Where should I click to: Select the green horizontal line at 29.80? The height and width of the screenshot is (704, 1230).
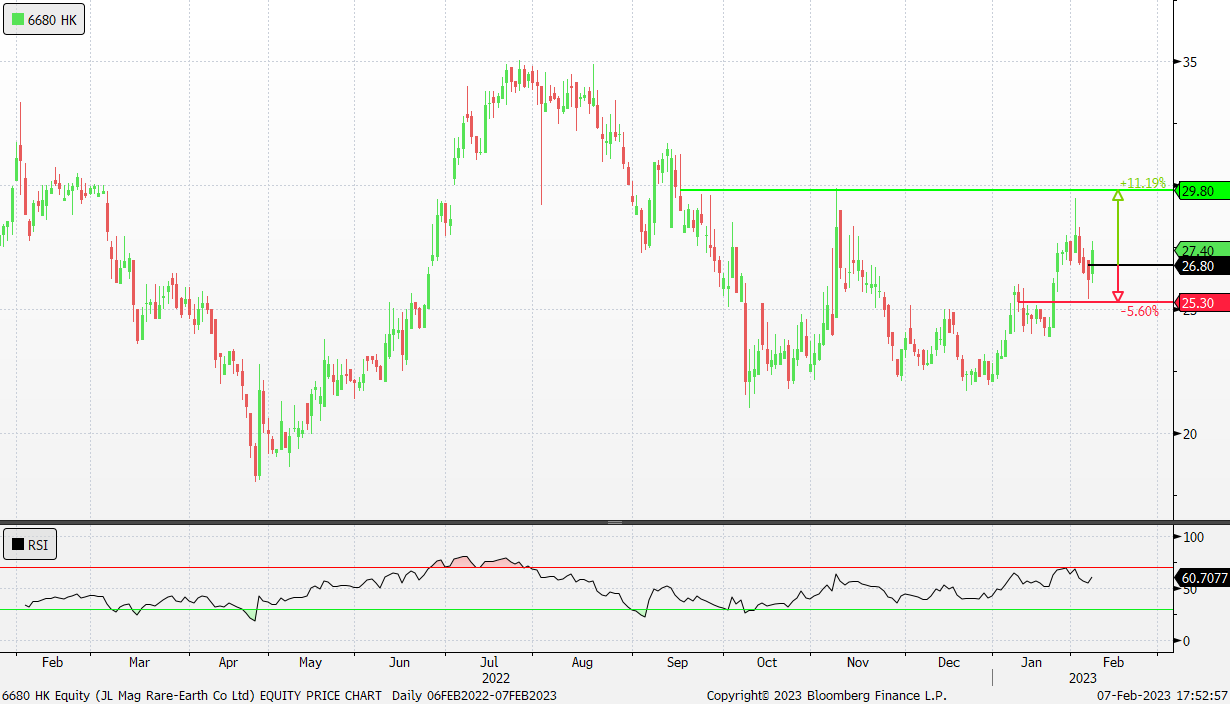point(925,190)
